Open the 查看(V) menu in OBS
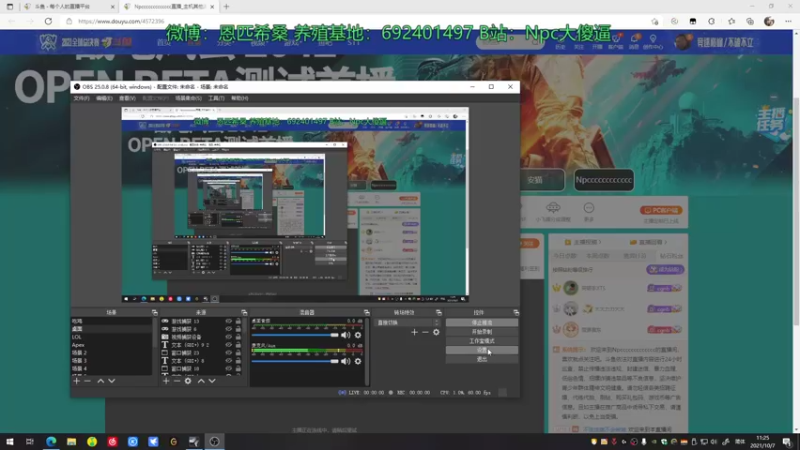This screenshot has width=800, height=450. coord(127,98)
